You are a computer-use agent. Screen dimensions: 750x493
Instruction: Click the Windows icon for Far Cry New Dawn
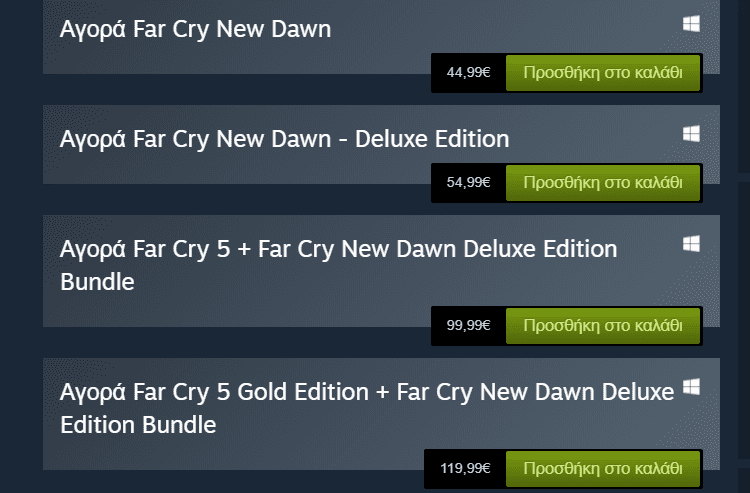691,24
